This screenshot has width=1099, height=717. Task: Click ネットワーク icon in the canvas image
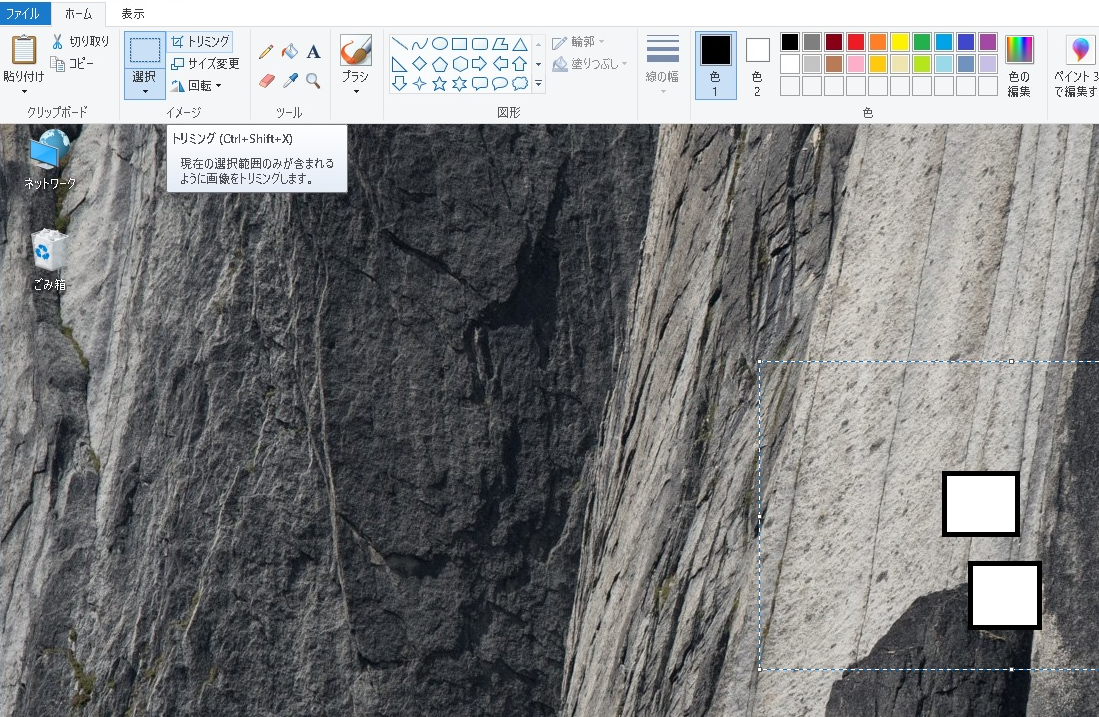[50, 160]
